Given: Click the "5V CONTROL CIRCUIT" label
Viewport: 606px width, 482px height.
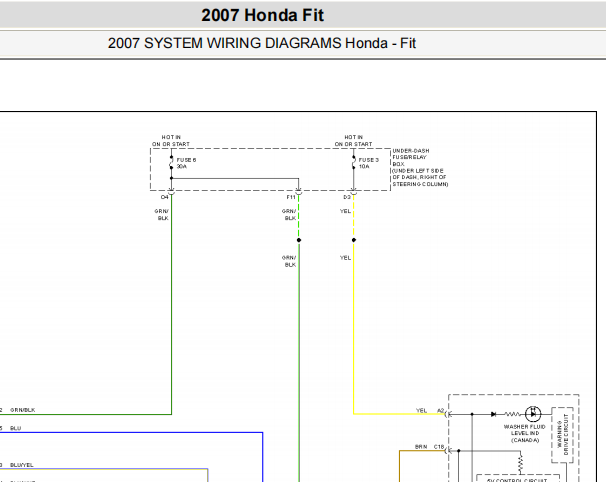Looking at the screenshot, I should click(x=517, y=480).
